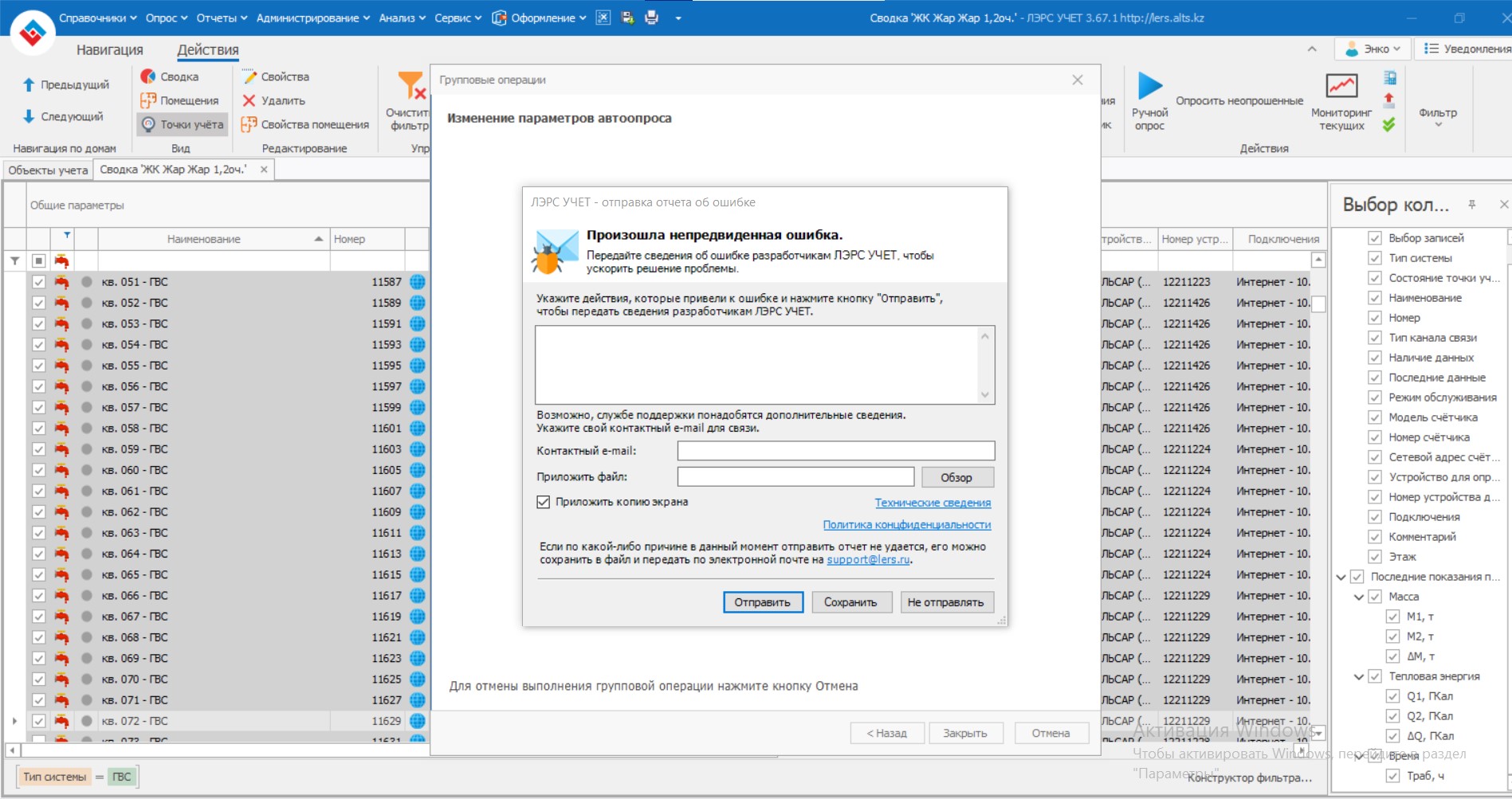Select the Точки учёта view icon

pyautogui.click(x=148, y=124)
